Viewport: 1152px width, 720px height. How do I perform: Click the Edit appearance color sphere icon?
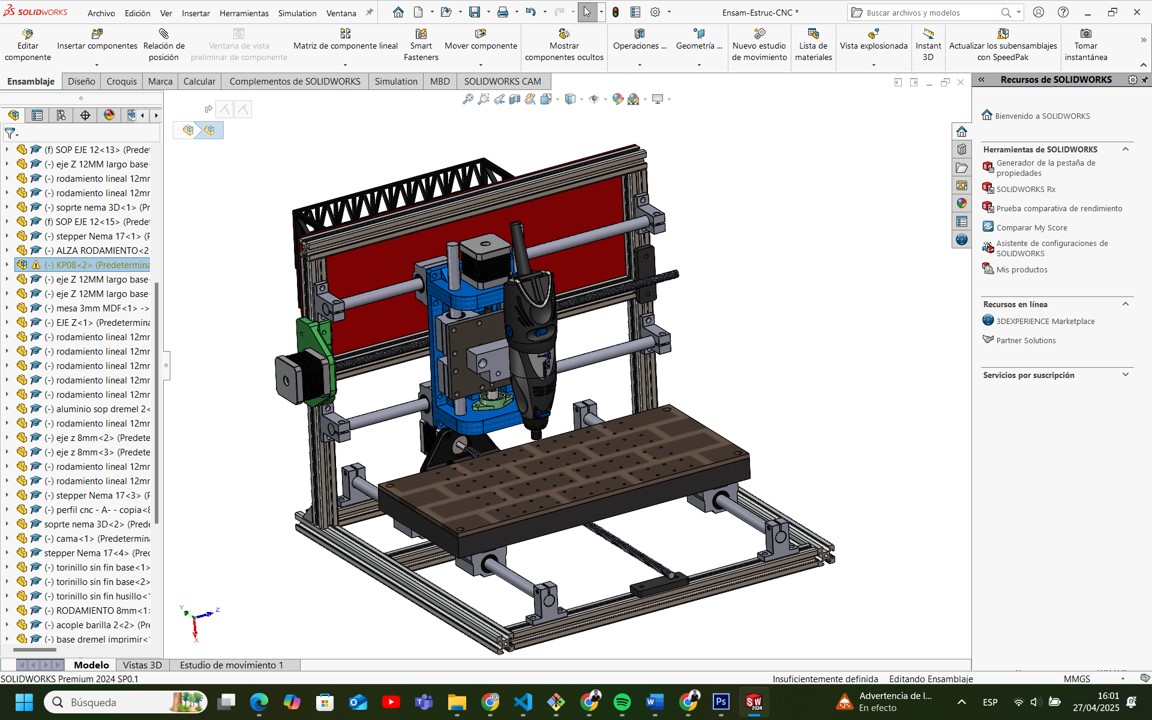pyautogui.click(x=617, y=99)
